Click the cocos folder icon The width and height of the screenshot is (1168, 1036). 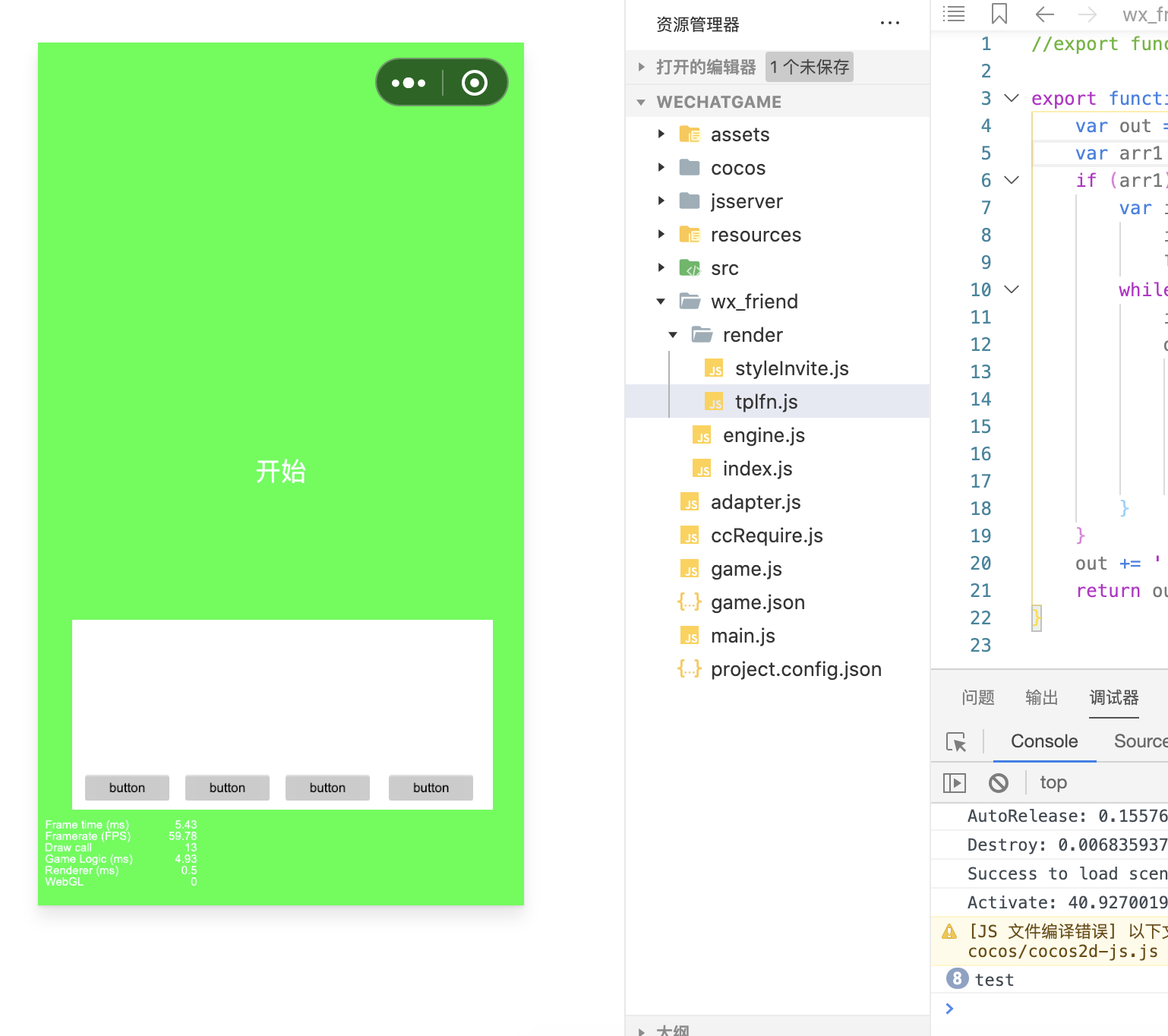(690, 167)
